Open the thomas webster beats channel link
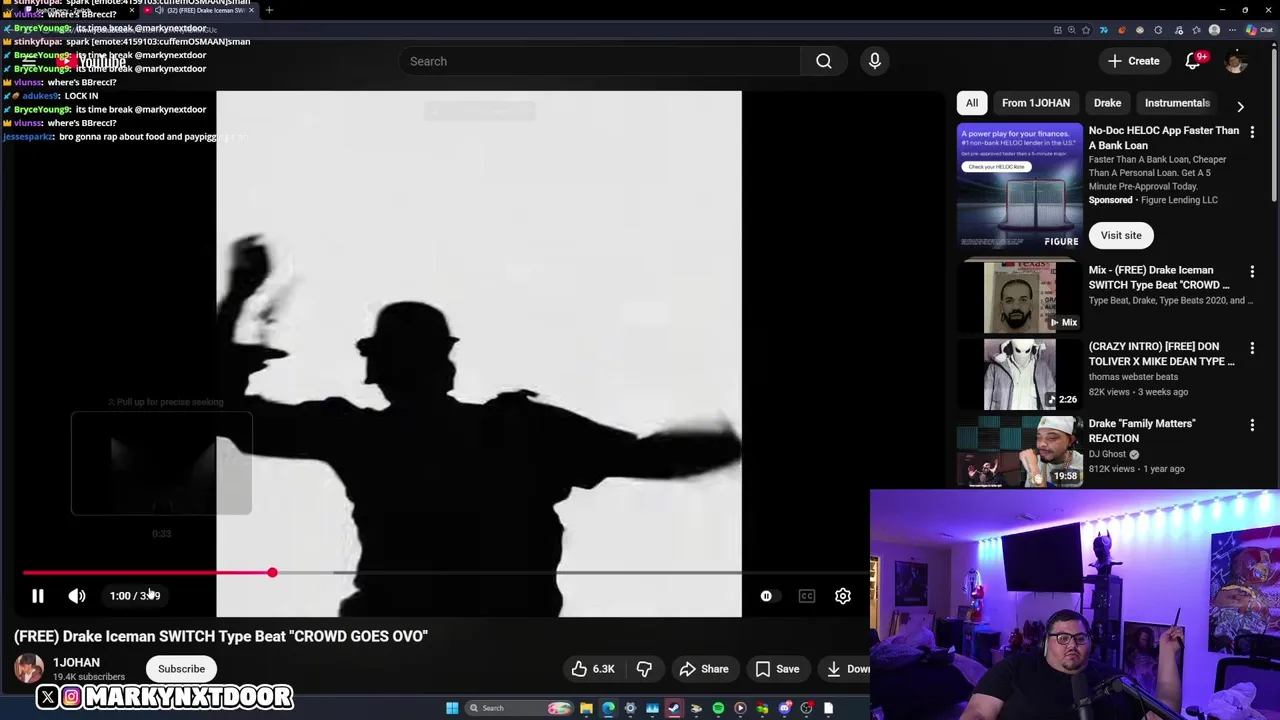 click(1133, 377)
